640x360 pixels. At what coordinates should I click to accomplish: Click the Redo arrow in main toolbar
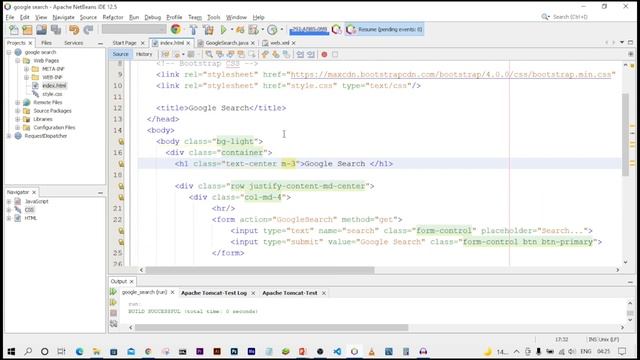(88, 30)
